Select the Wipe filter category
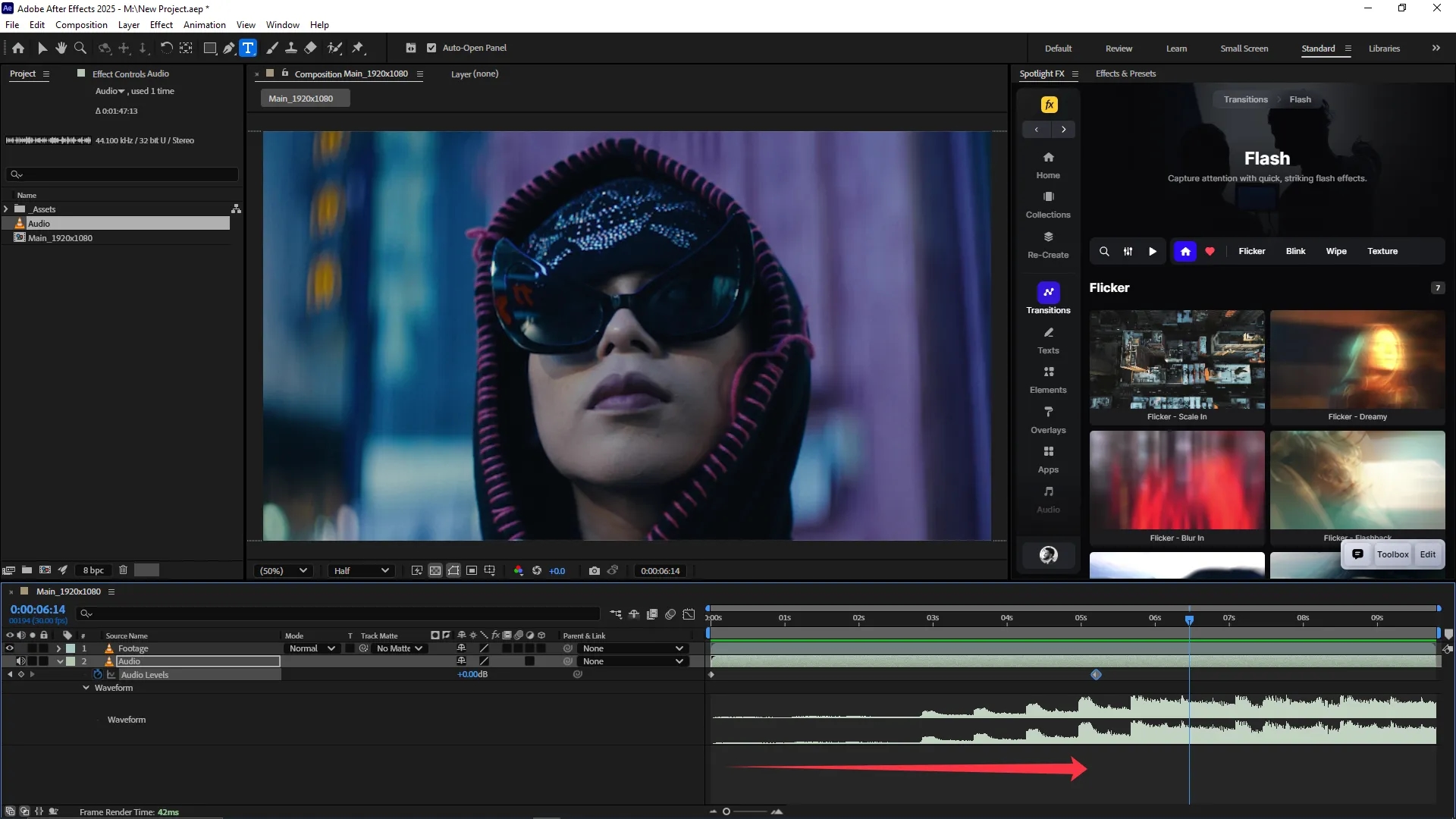1456x819 pixels. (1336, 252)
